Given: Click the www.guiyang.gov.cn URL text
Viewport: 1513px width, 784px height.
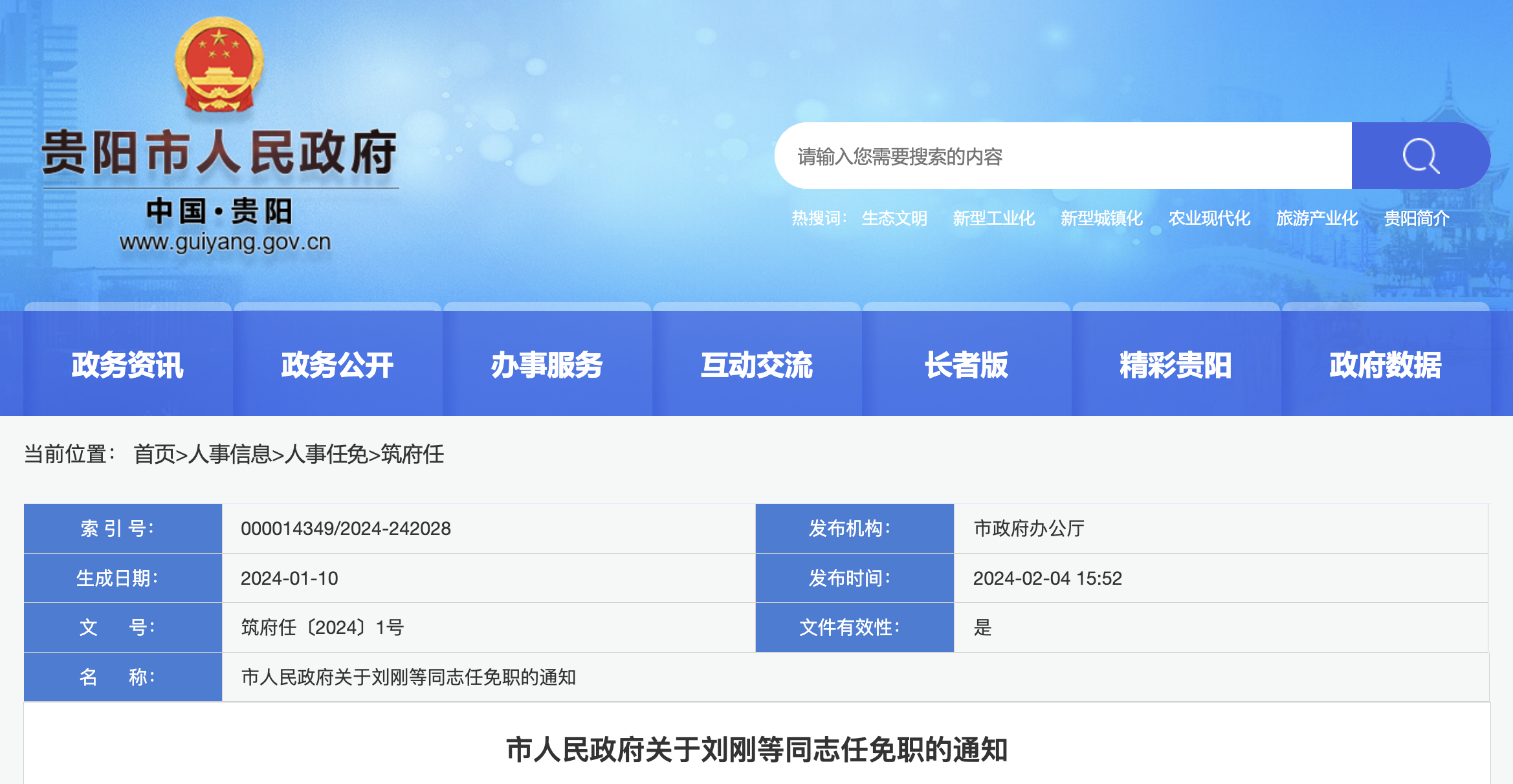Looking at the screenshot, I should click(x=225, y=242).
